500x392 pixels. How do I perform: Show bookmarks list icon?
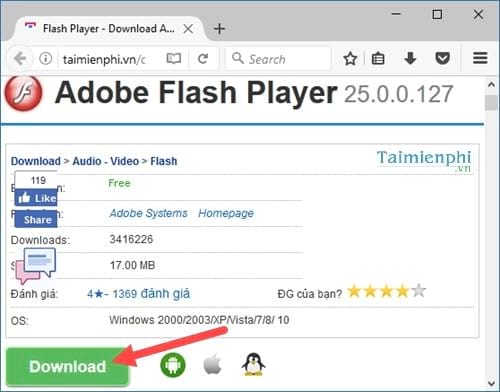(x=378, y=59)
